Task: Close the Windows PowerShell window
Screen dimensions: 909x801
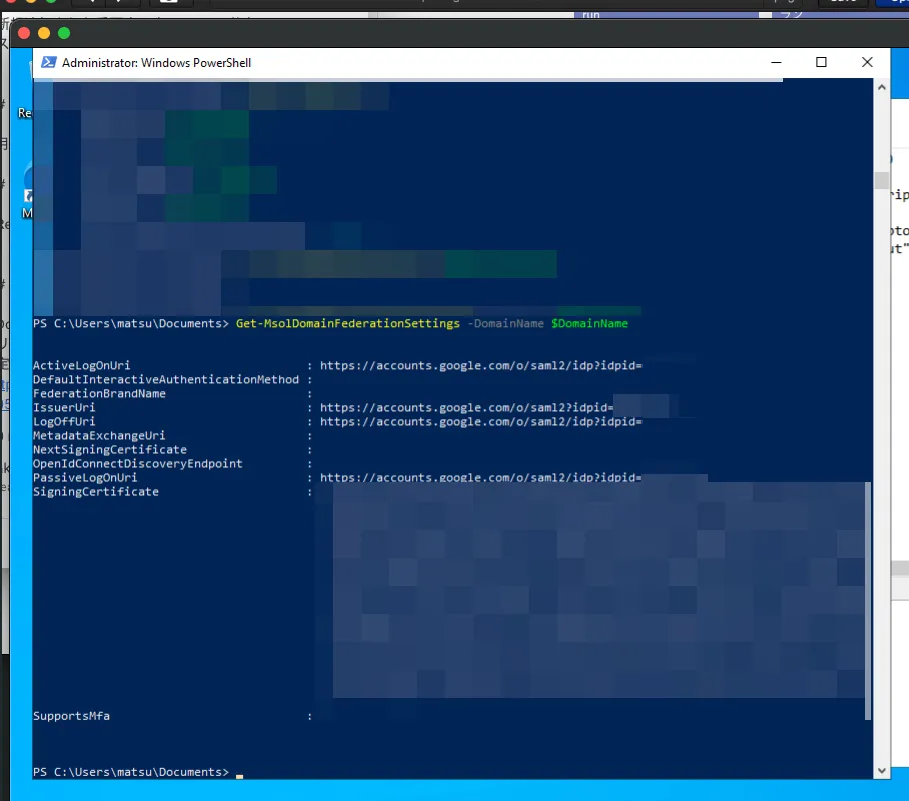Action: pos(867,62)
